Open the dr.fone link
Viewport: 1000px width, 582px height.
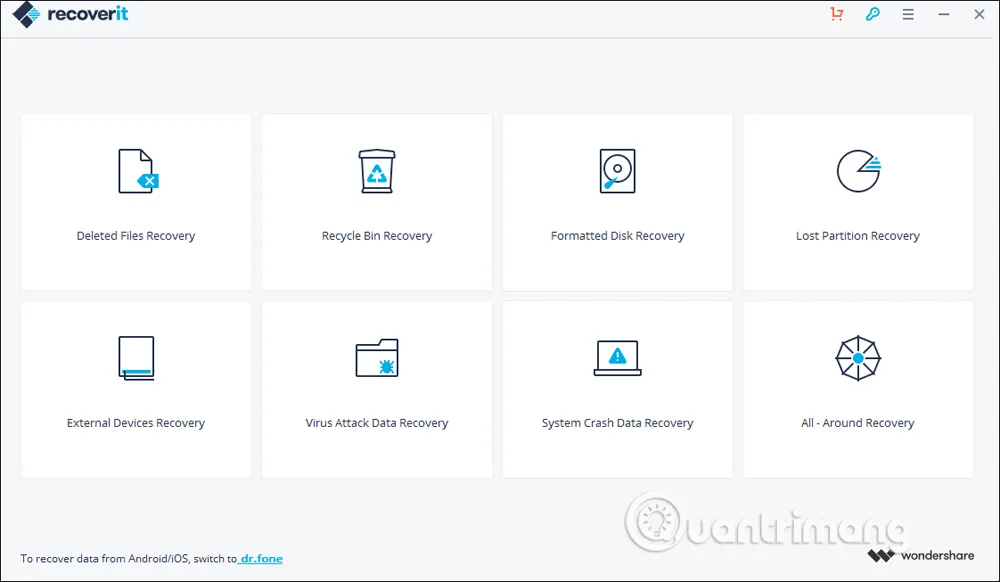click(262, 559)
